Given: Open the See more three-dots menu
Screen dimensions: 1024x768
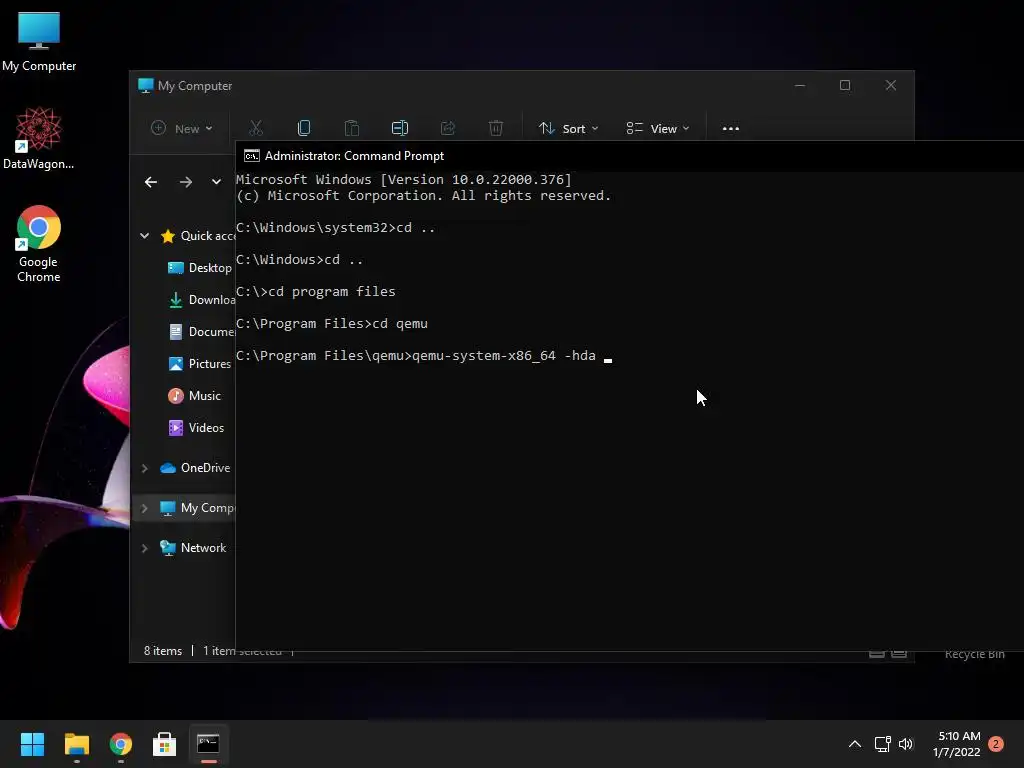Looking at the screenshot, I should 731,129.
